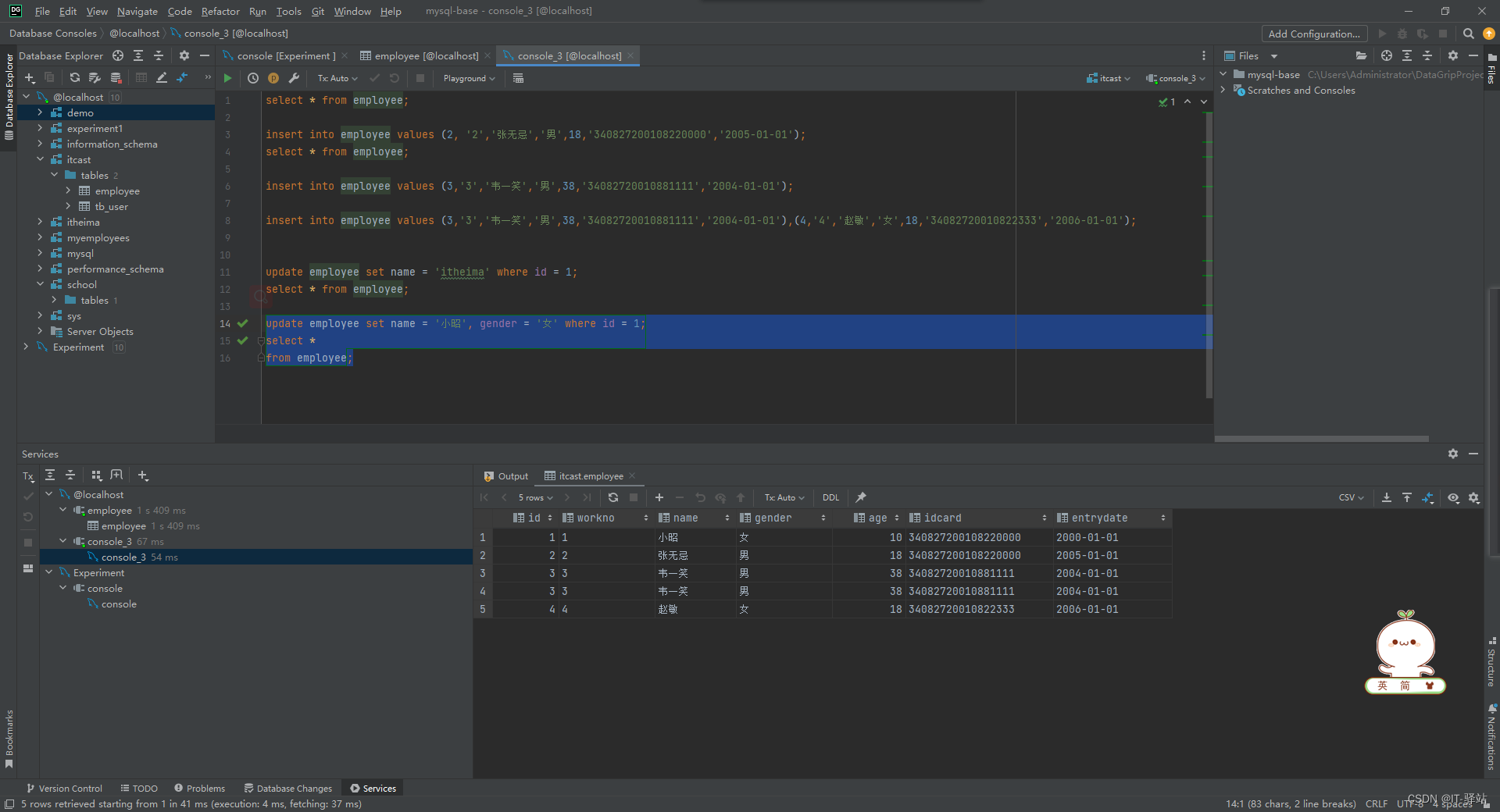Open the CSV extractor format dropdown
The height and width of the screenshot is (812, 1500).
(1350, 497)
